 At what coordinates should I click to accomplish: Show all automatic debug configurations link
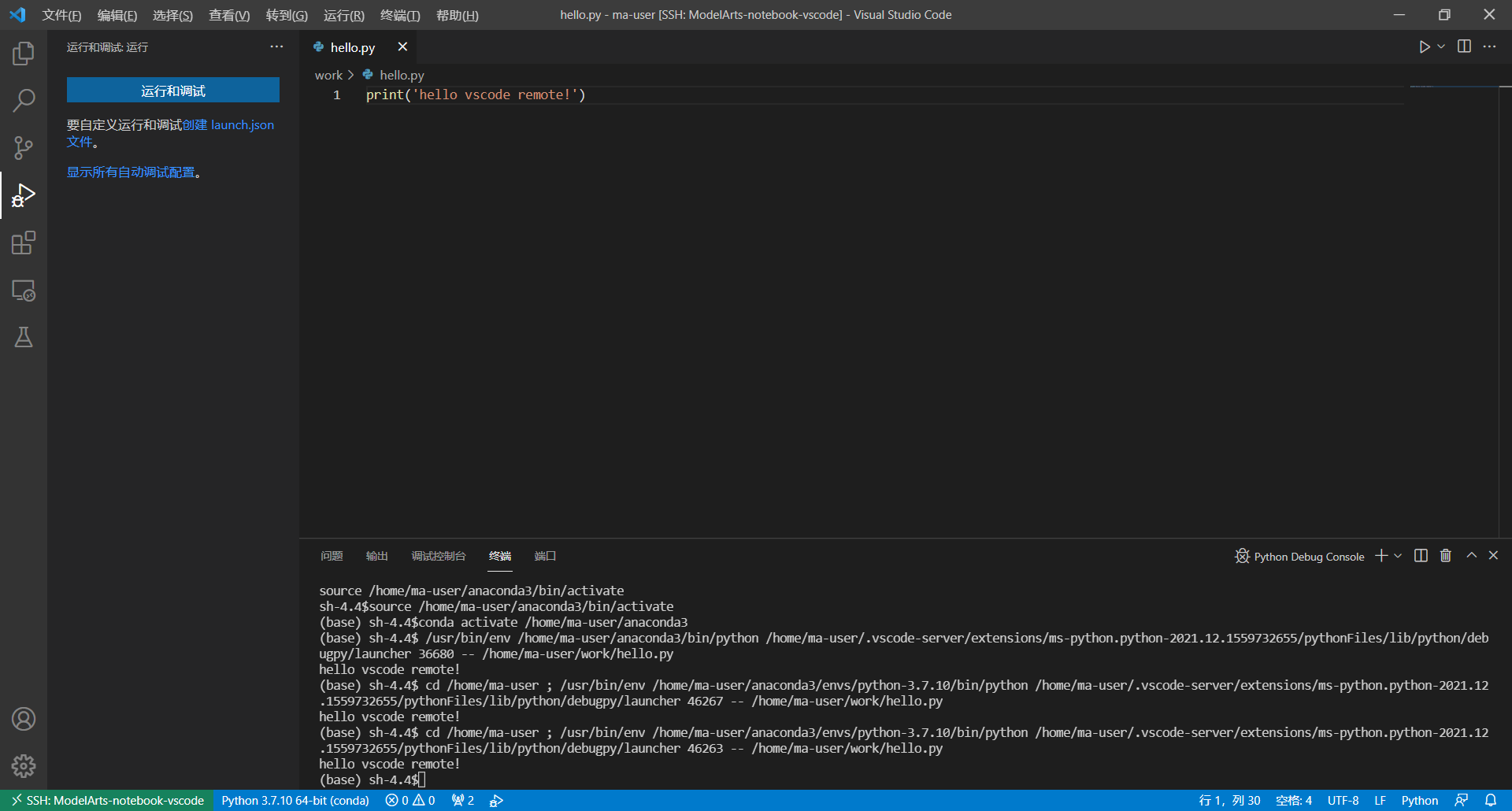[x=131, y=172]
